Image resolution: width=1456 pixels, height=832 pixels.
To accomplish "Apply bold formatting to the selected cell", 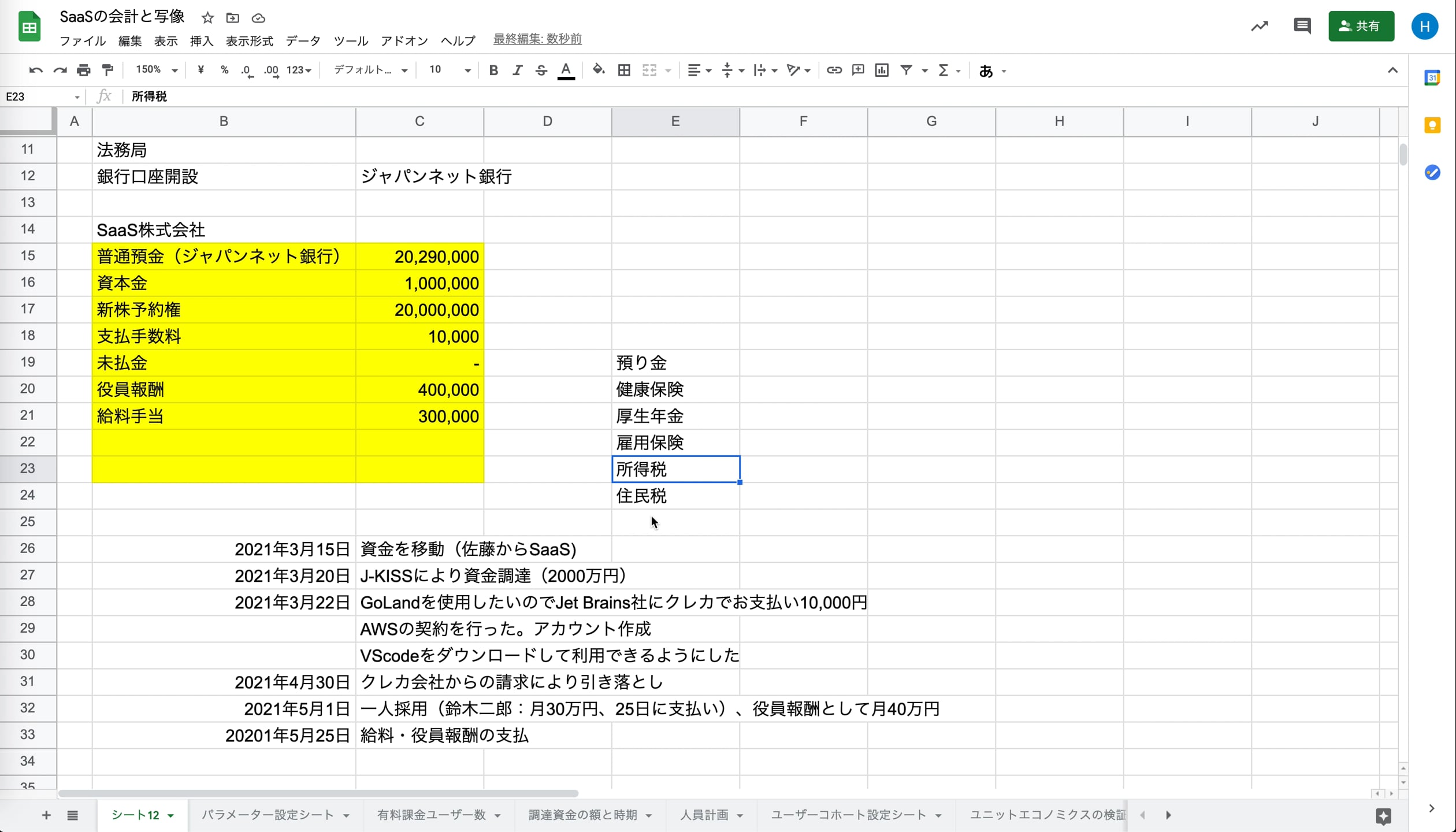I will [x=493, y=70].
